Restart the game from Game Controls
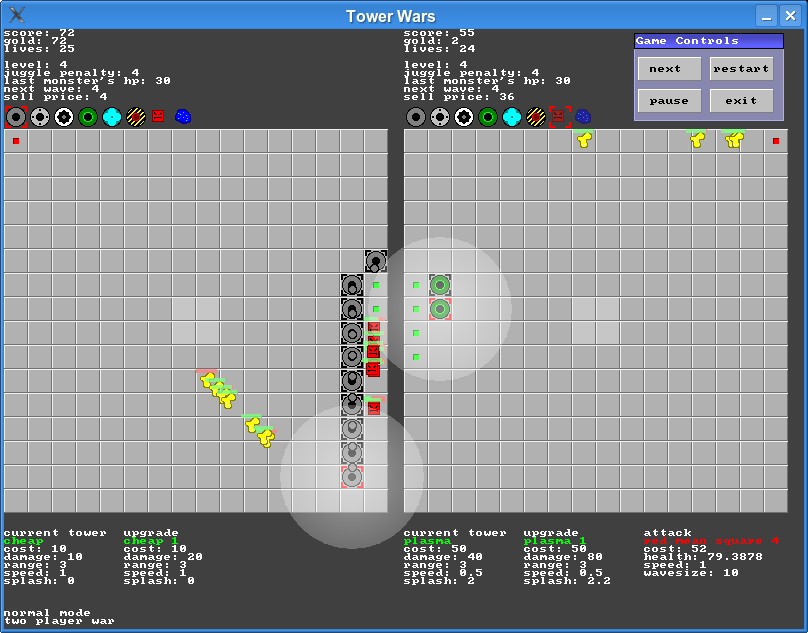The image size is (808, 633). [741, 69]
